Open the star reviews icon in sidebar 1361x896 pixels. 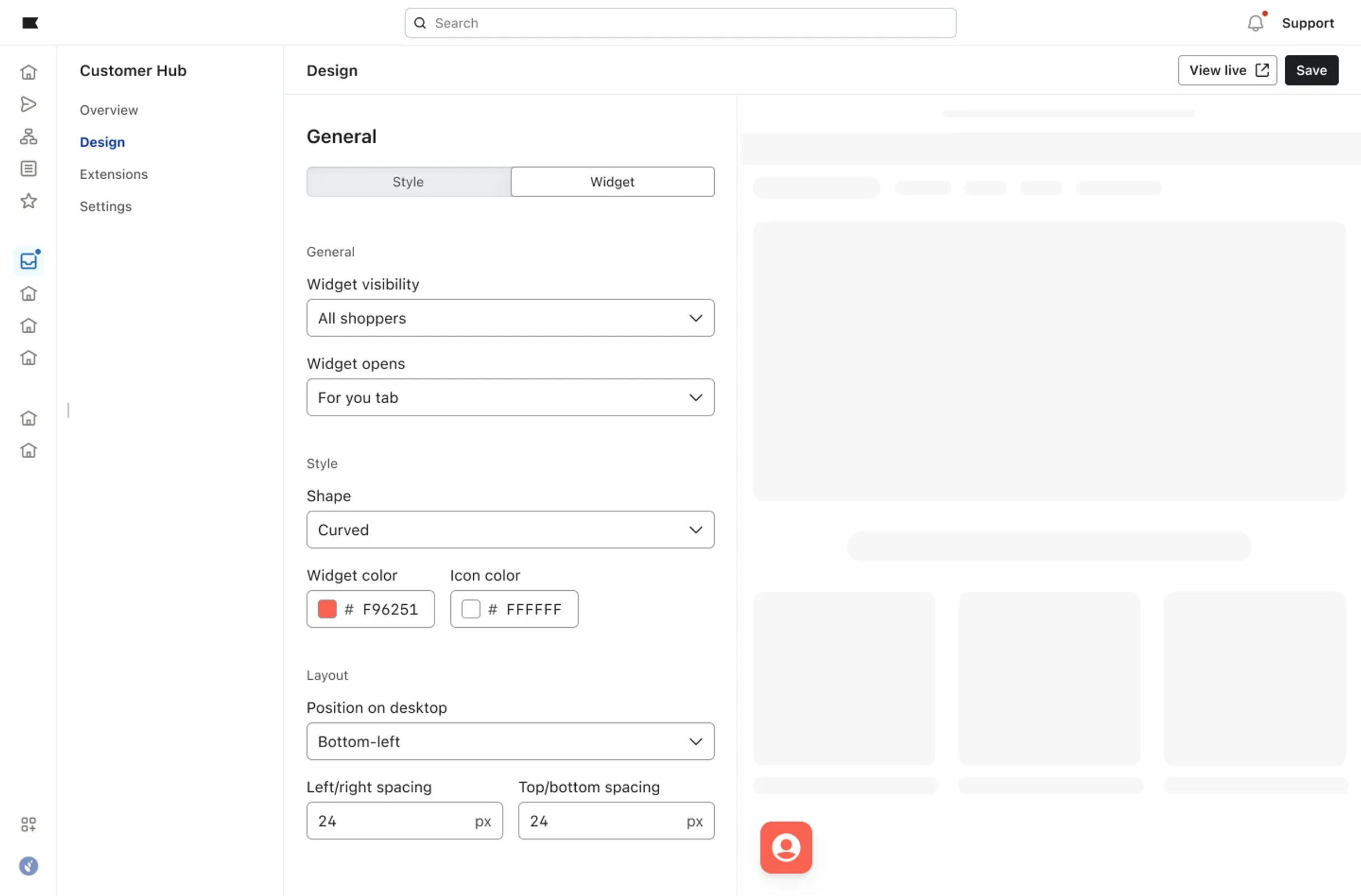[28, 200]
